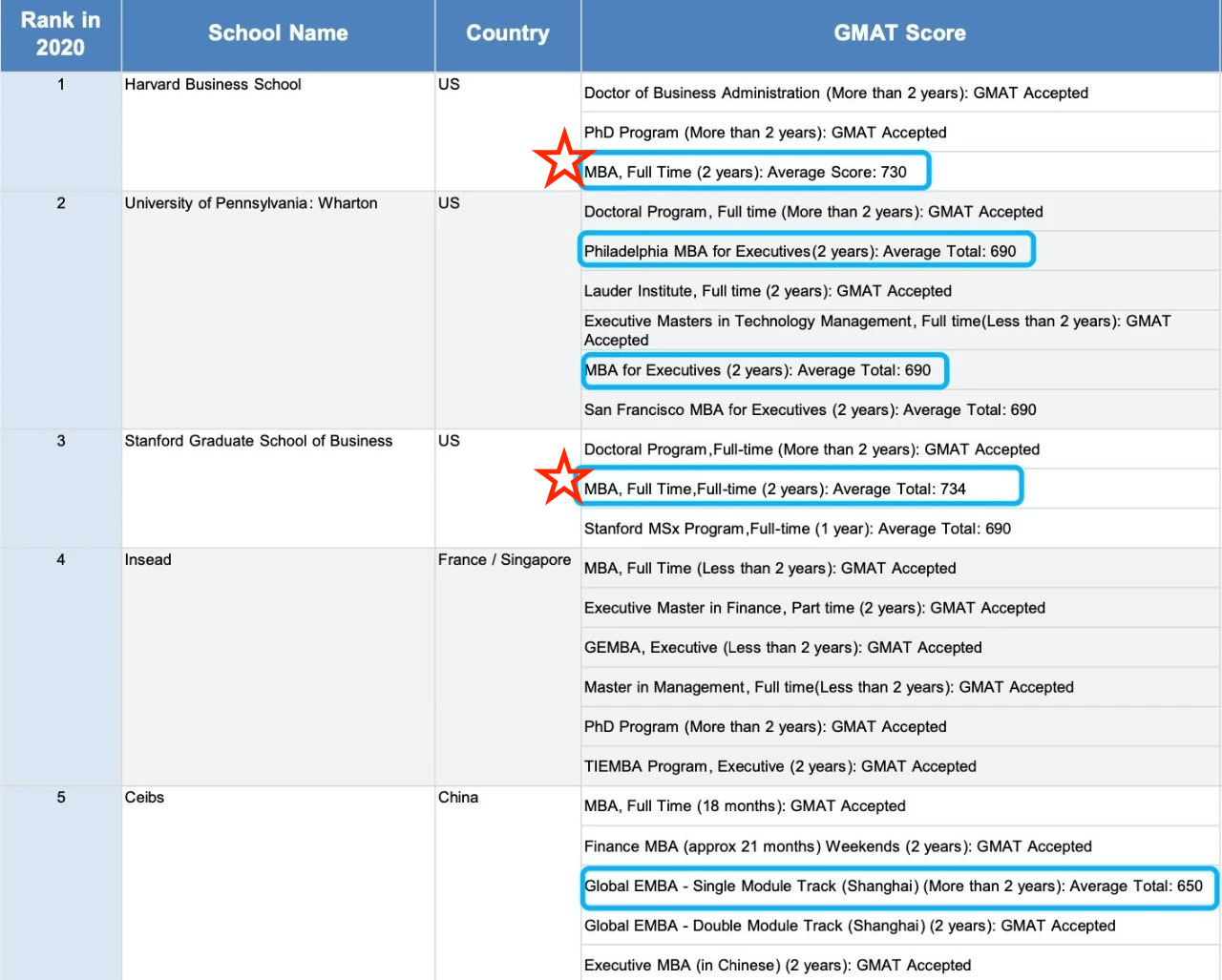1222x980 pixels.
Task: Select the Ceibs school name cell
Action: [x=144, y=798]
